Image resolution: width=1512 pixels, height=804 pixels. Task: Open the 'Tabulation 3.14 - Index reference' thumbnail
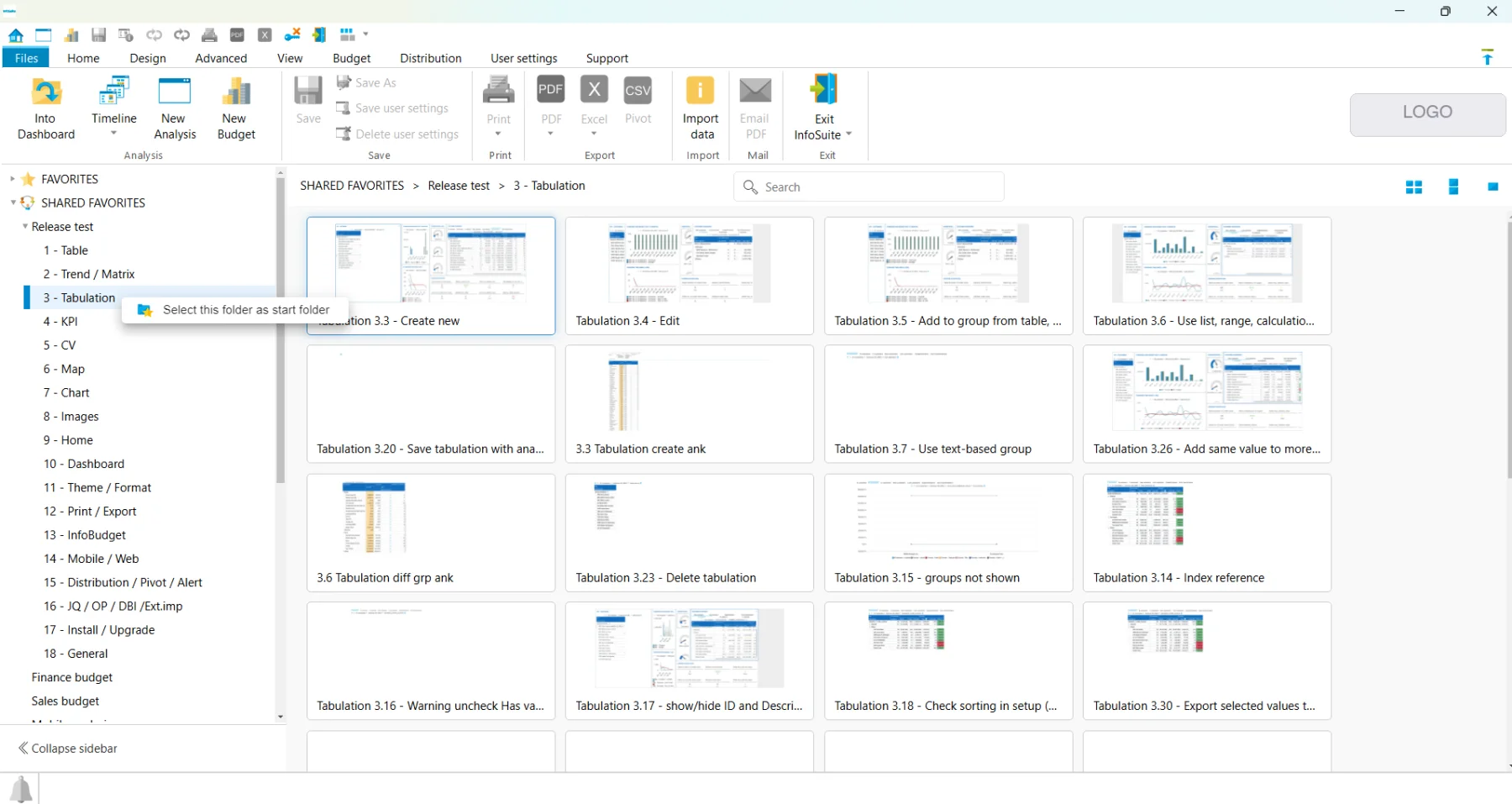click(1206, 533)
